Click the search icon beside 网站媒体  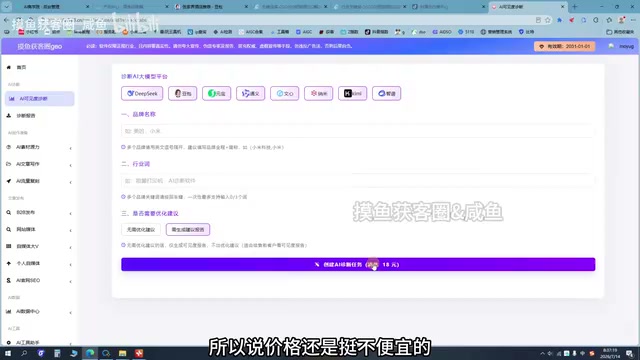click(x=9, y=229)
